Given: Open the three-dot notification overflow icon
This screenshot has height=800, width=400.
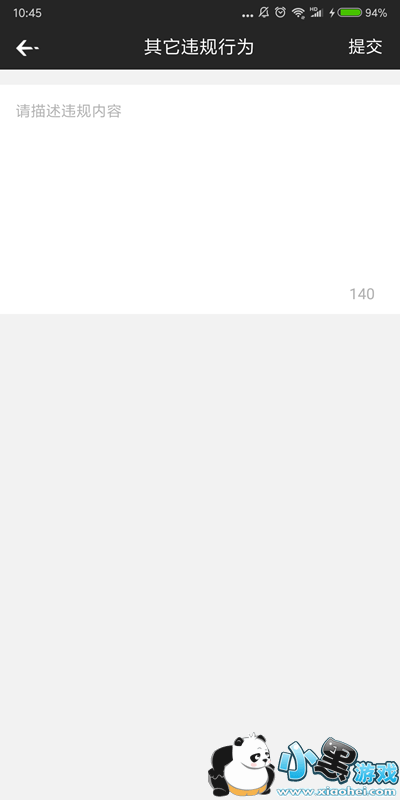Looking at the screenshot, I should (x=247, y=15).
